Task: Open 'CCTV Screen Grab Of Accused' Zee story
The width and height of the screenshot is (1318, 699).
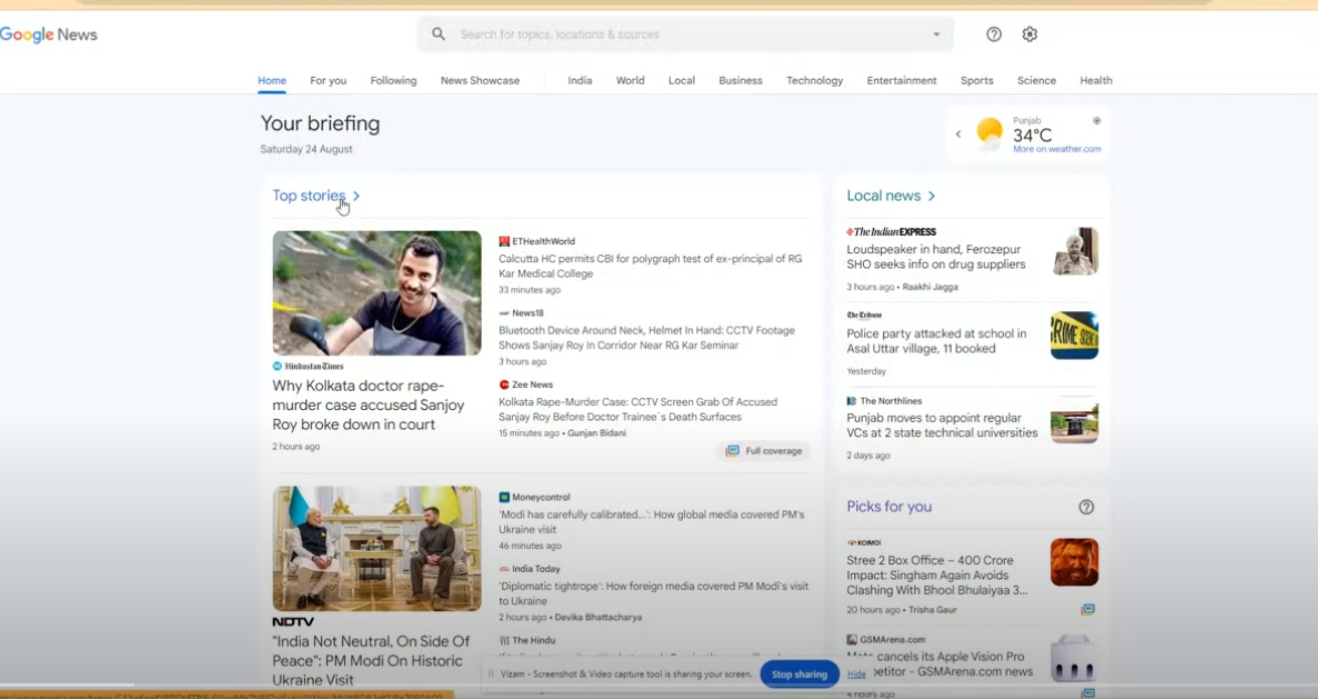Action: click(638, 409)
